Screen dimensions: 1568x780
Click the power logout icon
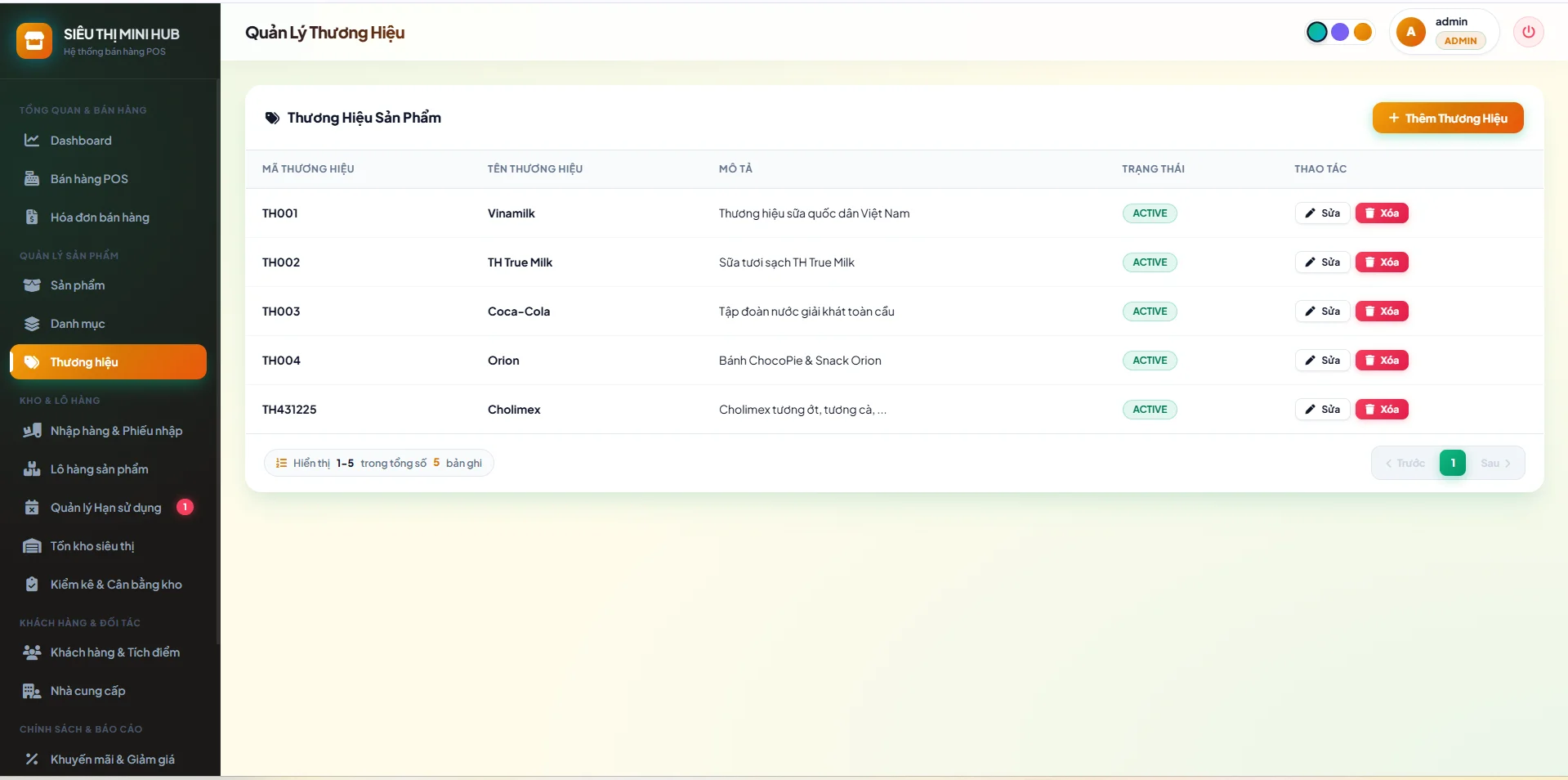point(1528,32)
